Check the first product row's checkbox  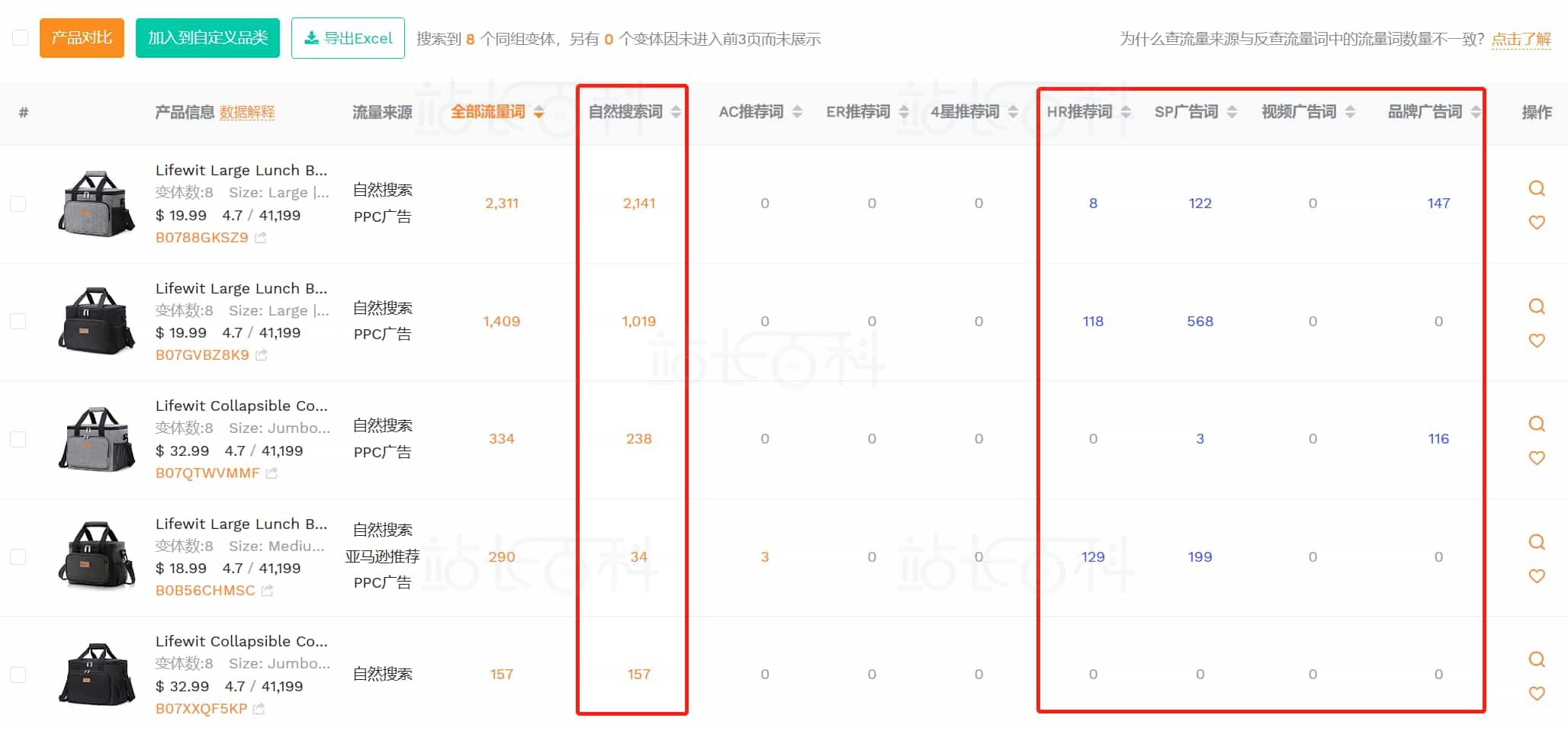tap(18, 204)
